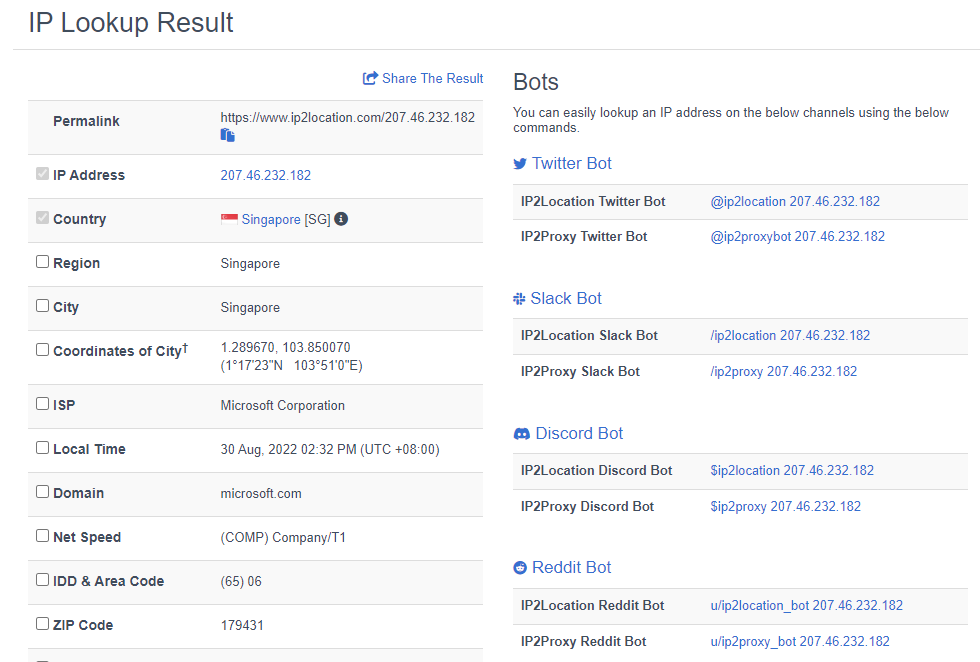The width and height of the screenshot is (980, 662).
Task: Select the permalink URL text
Action: pos(348,118)
